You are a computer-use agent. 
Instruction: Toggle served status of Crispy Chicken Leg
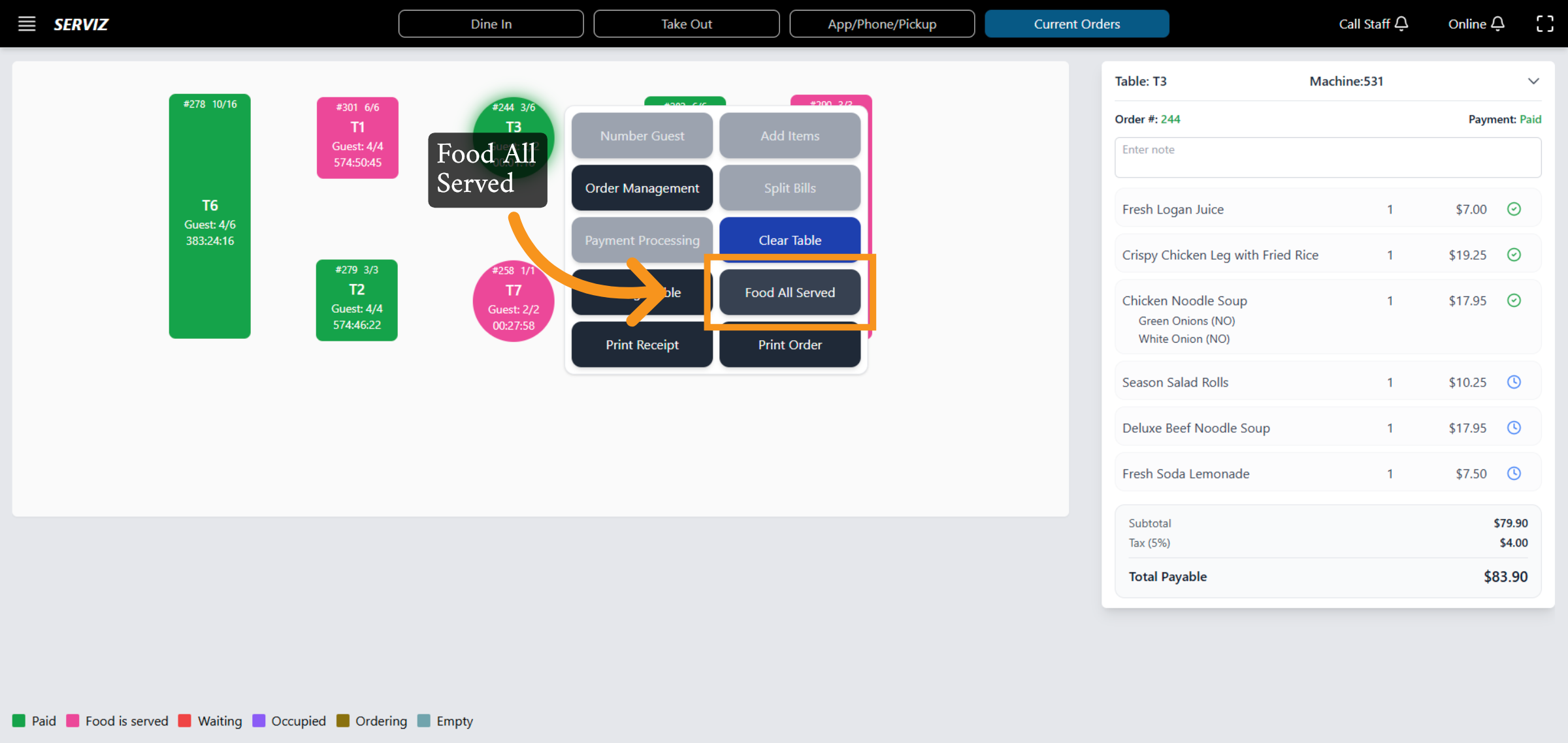click(x=1514, y=255)
